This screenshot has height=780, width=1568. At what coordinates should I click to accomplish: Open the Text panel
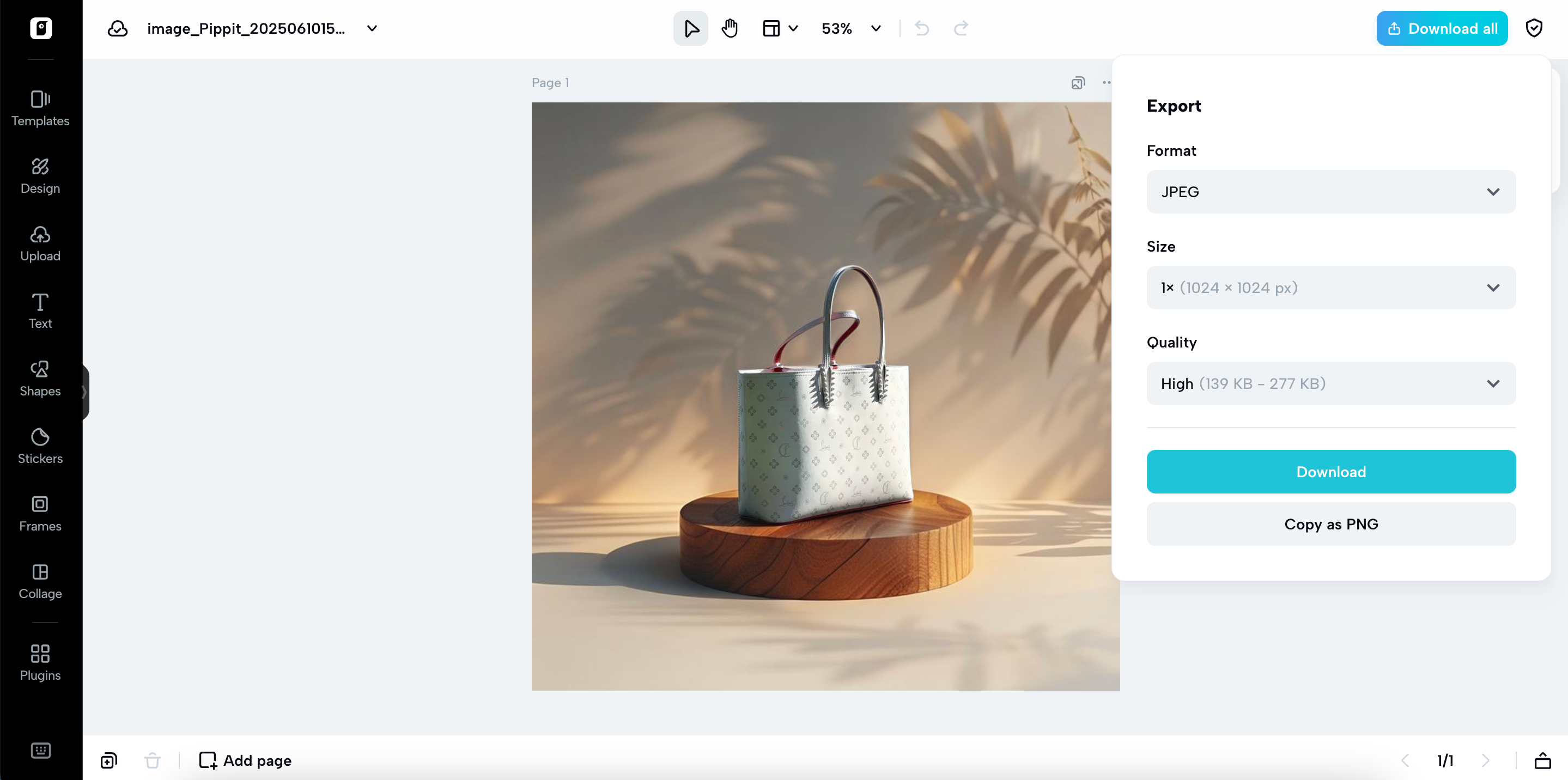(x=40, y=312)
